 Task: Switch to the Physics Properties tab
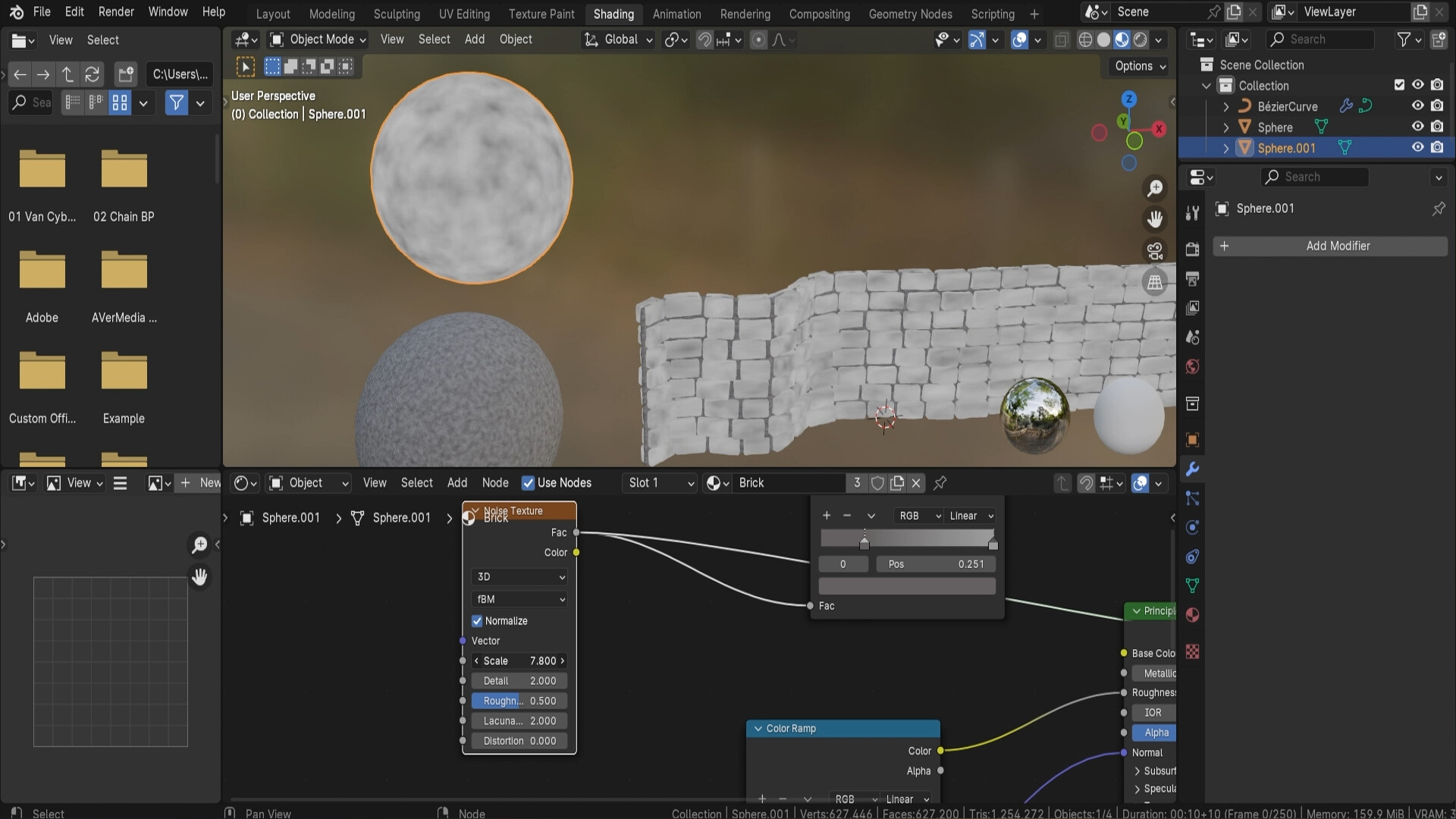1192,528
